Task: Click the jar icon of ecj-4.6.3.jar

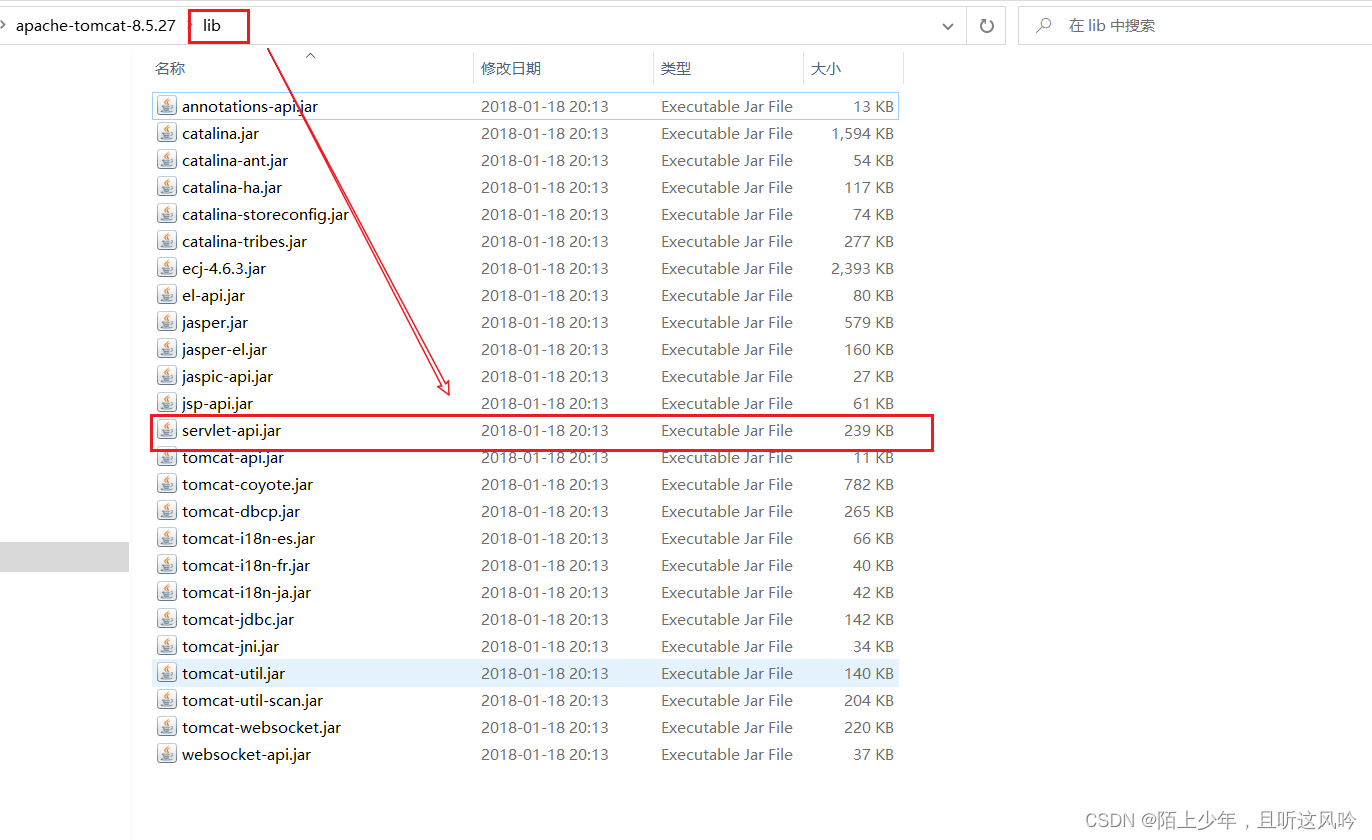Action: point(167,268)
